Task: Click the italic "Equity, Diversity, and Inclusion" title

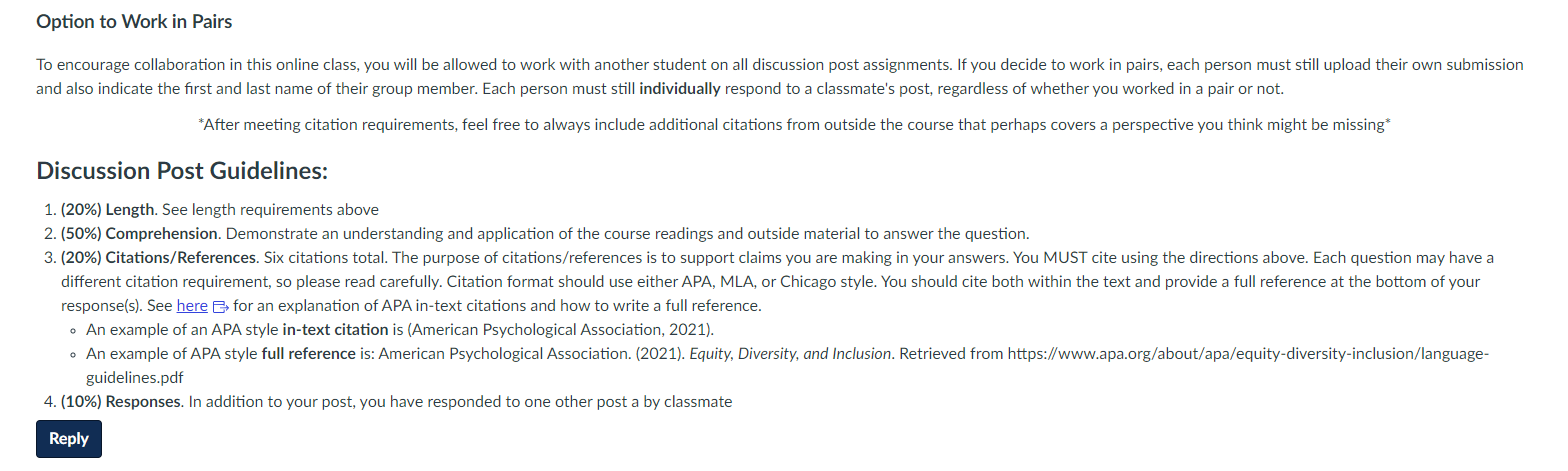Action: coord(788,354)
